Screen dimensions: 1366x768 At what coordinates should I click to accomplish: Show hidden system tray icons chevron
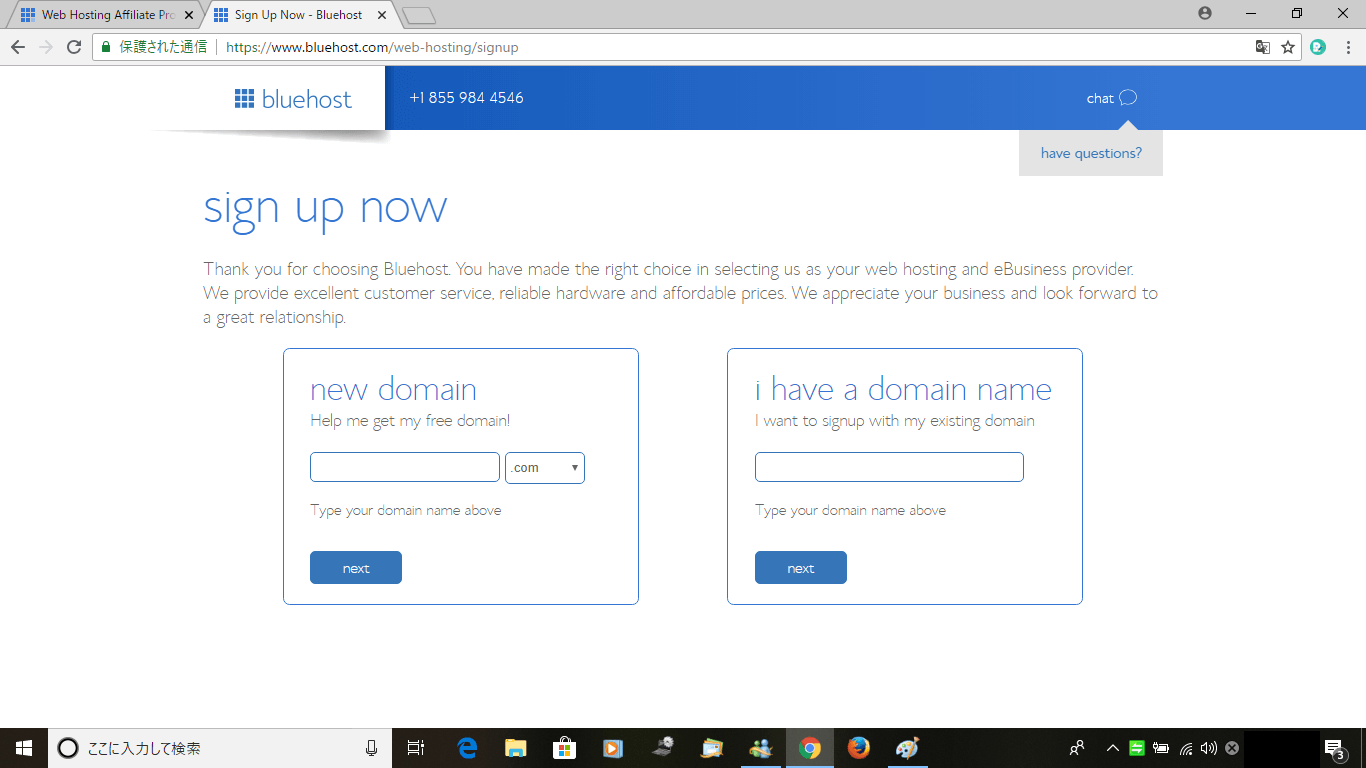pyautogui.click(x=1112, y=748)
